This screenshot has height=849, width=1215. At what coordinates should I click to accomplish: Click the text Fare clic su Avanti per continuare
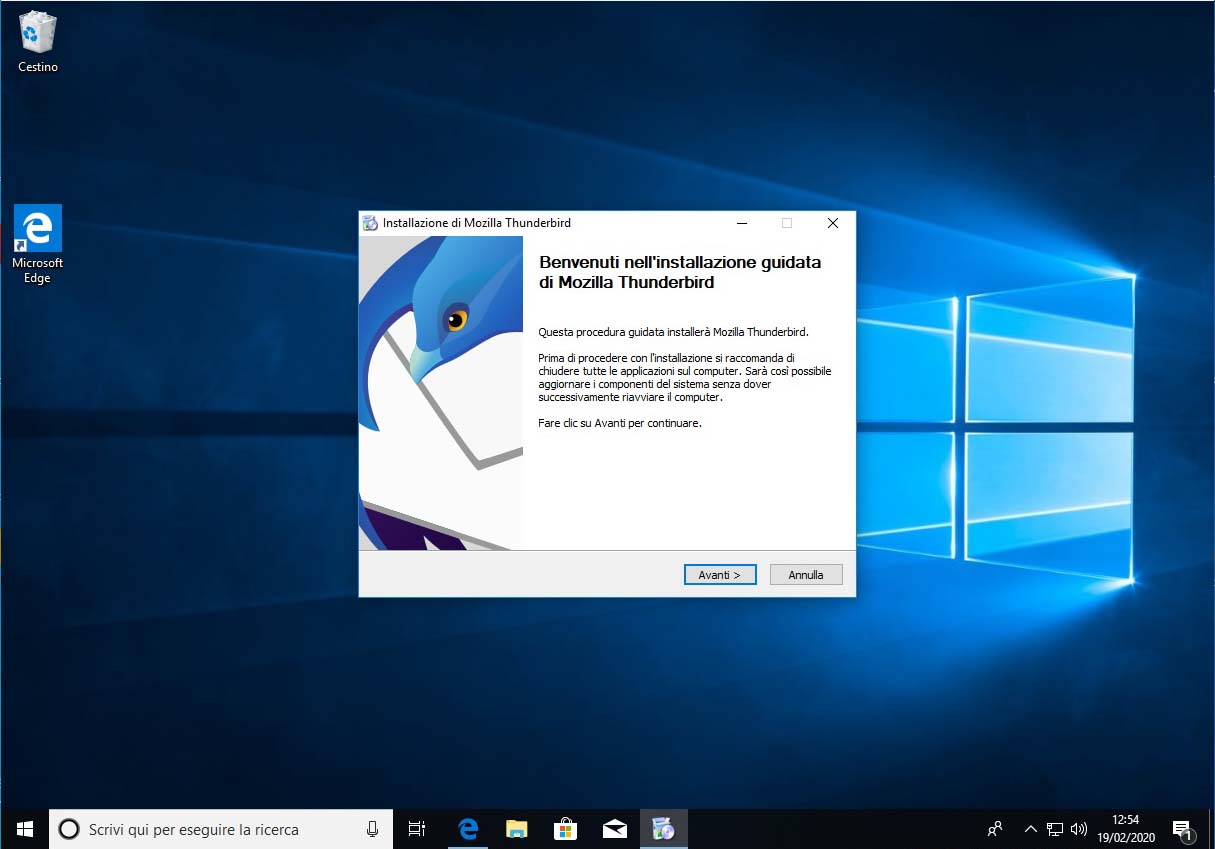tap(620, 423)
